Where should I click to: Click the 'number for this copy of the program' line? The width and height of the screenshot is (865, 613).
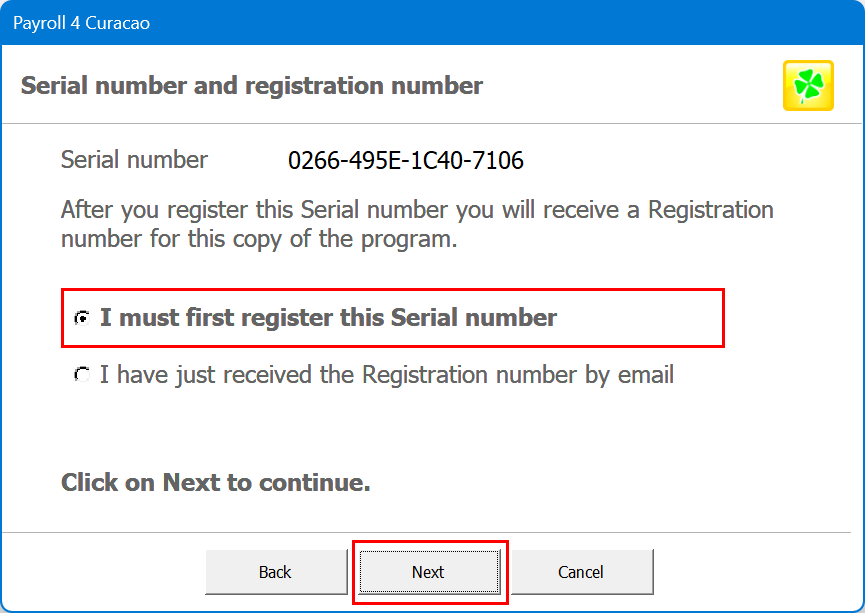pos(259,240)
